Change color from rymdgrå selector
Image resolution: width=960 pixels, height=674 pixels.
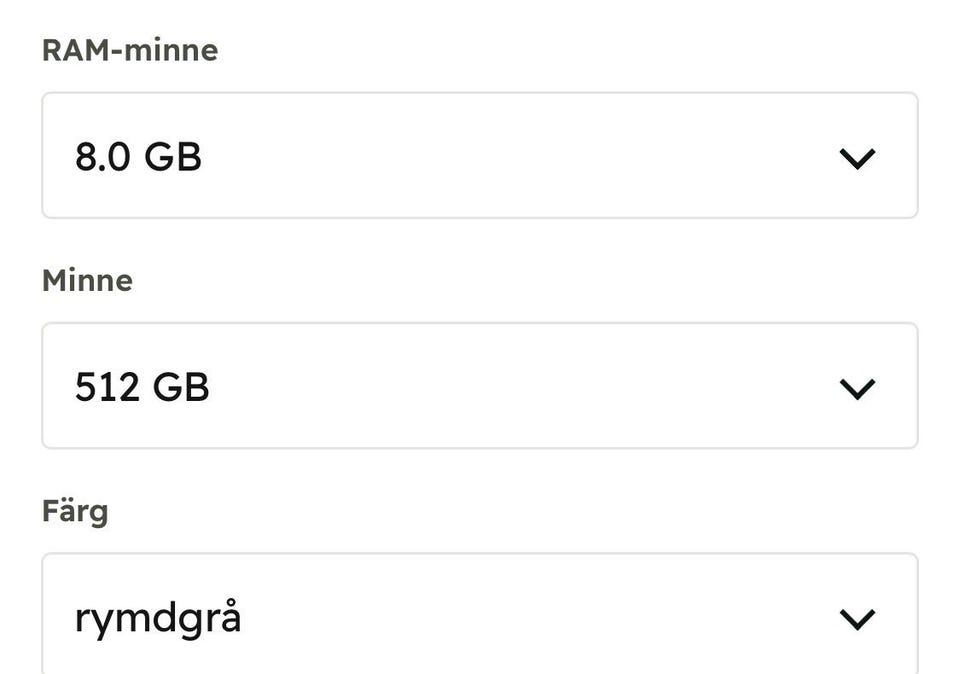click(480, 614)
